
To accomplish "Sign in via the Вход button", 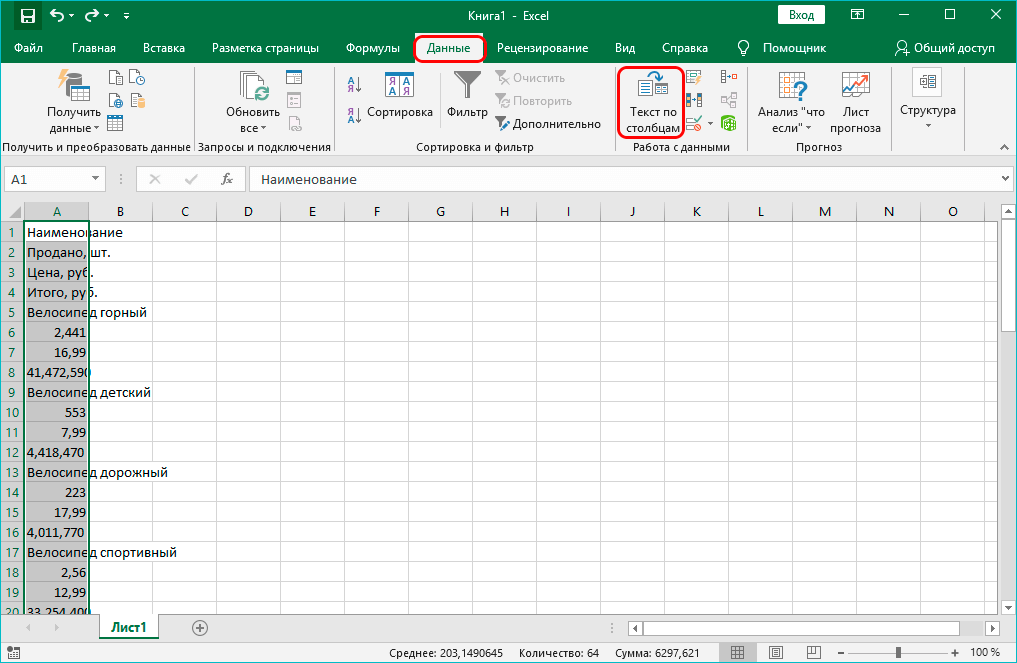I will pos(802,15).
